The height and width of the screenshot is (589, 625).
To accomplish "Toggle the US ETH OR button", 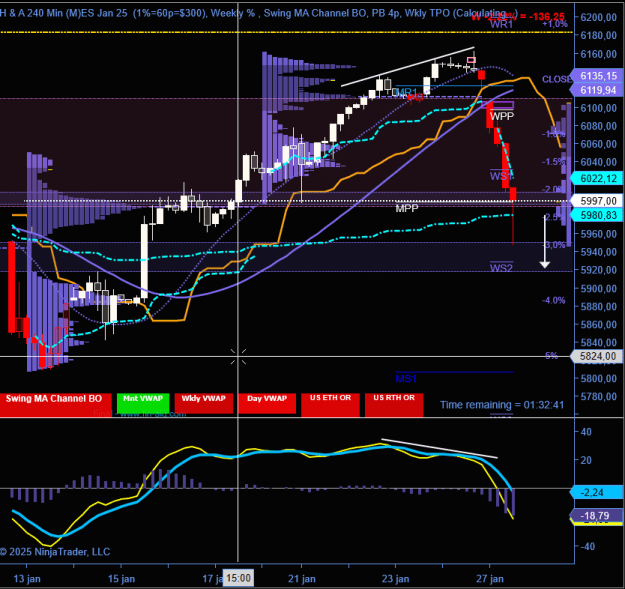I will pyautogui.click(x=330, y=404).
